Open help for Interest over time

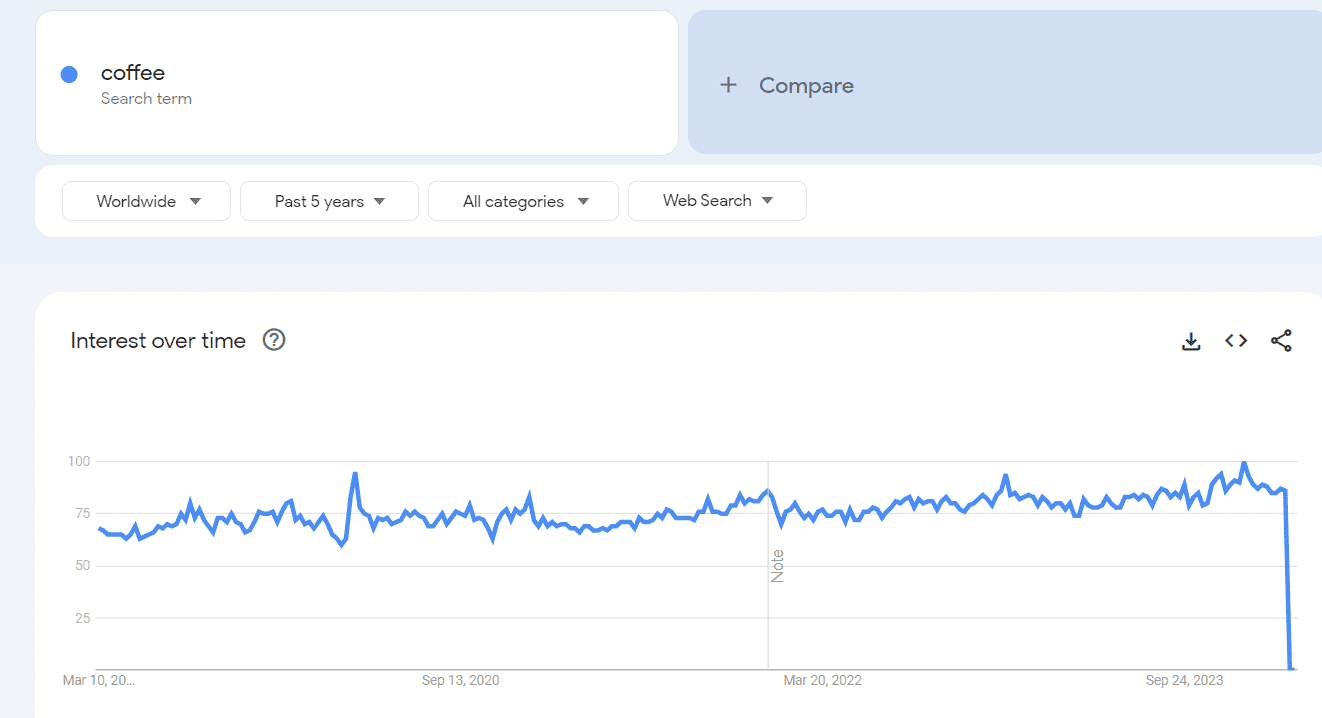coord(274,340)
